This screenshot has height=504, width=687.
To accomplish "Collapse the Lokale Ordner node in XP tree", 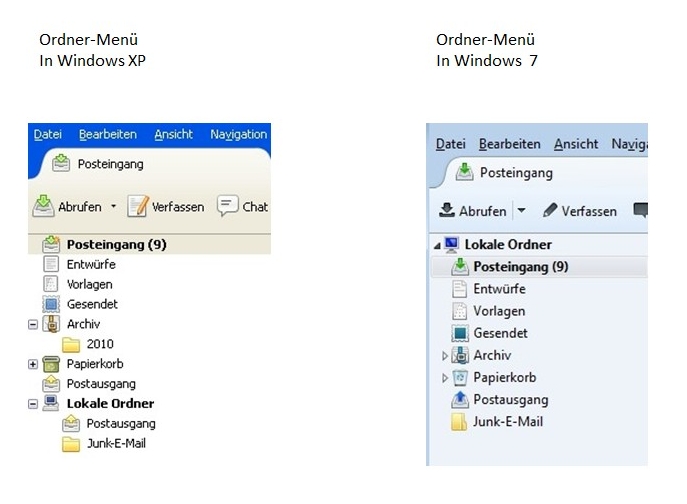I will click(33, 404).
